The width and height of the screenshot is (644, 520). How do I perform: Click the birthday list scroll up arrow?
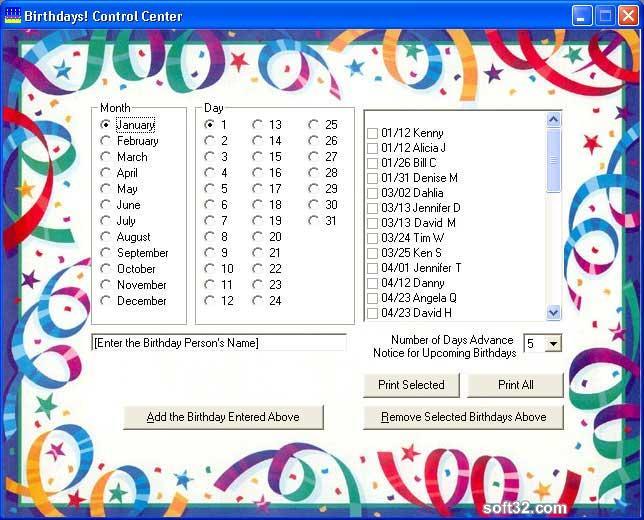(554, 120)
